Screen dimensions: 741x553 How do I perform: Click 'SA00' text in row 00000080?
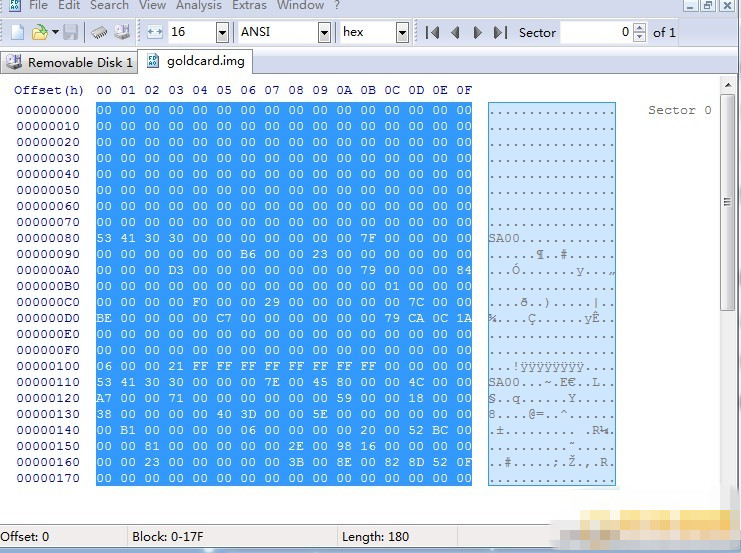(504, 238)
